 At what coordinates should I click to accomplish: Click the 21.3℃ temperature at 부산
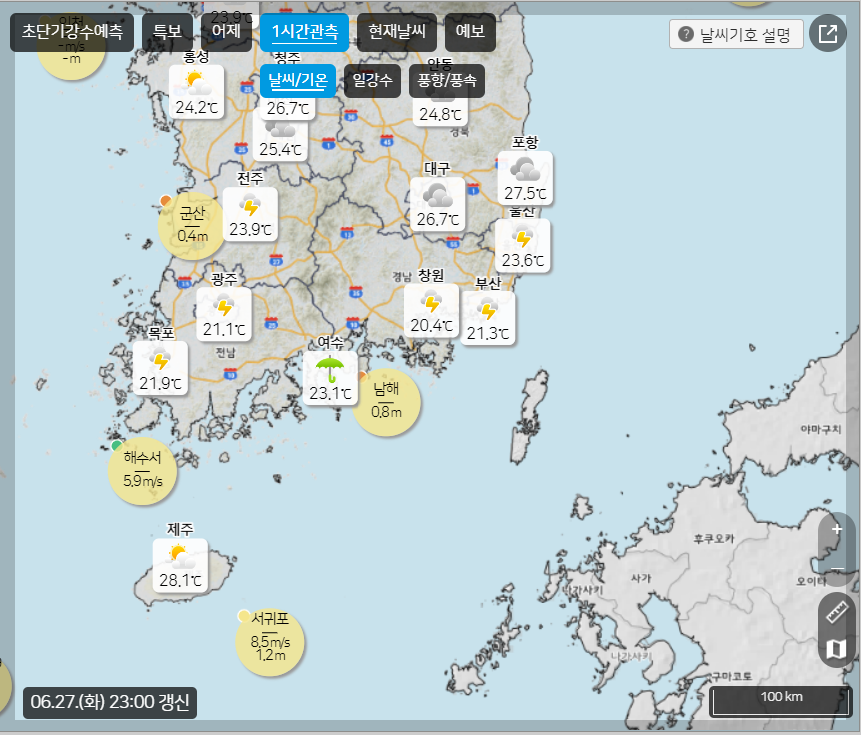click(x=488, y=333)
